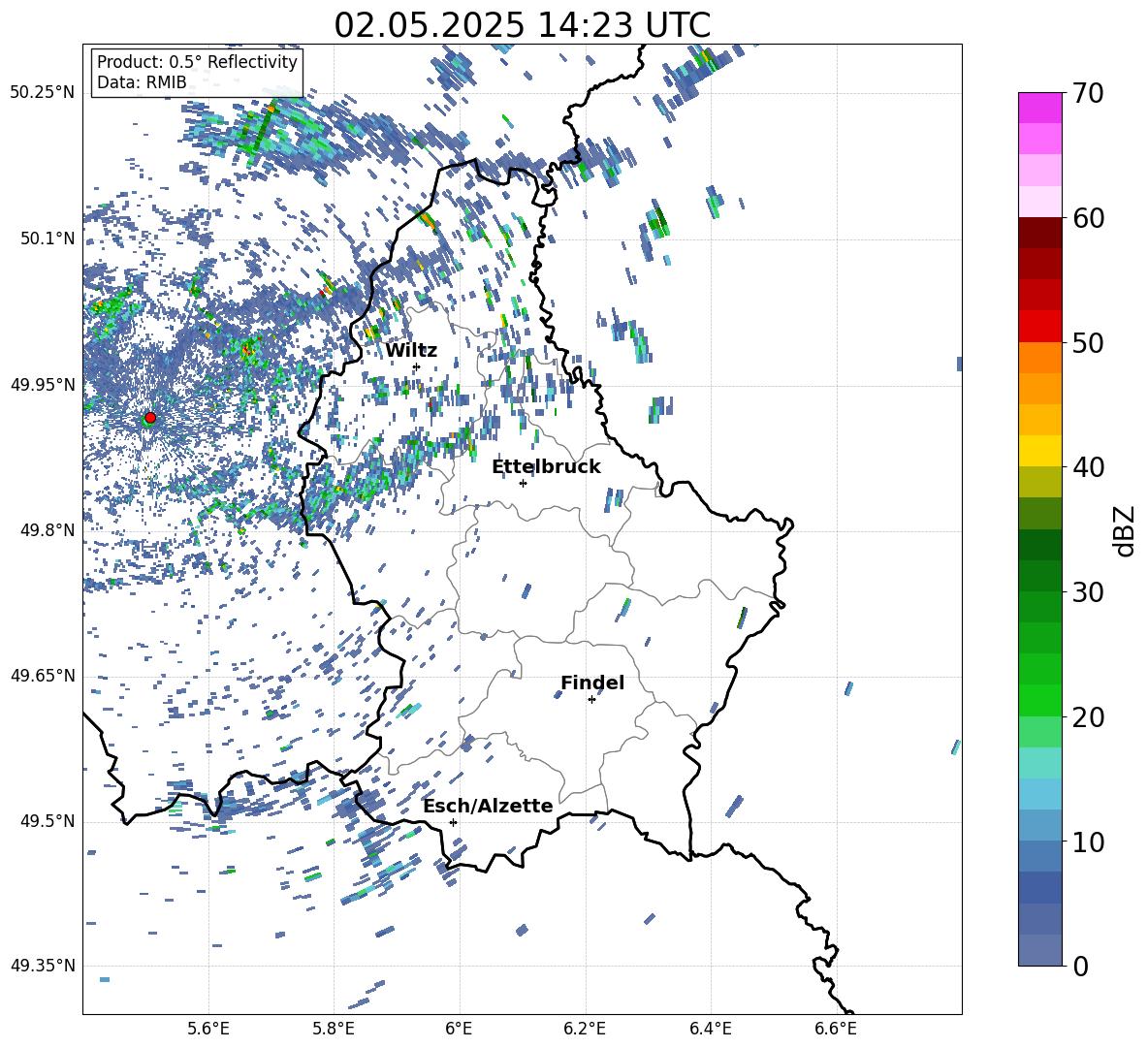Screen dimensions: 1148x1048
Task: Click 'Product: 0.5° Reflectivity' text
Action: 197,62
